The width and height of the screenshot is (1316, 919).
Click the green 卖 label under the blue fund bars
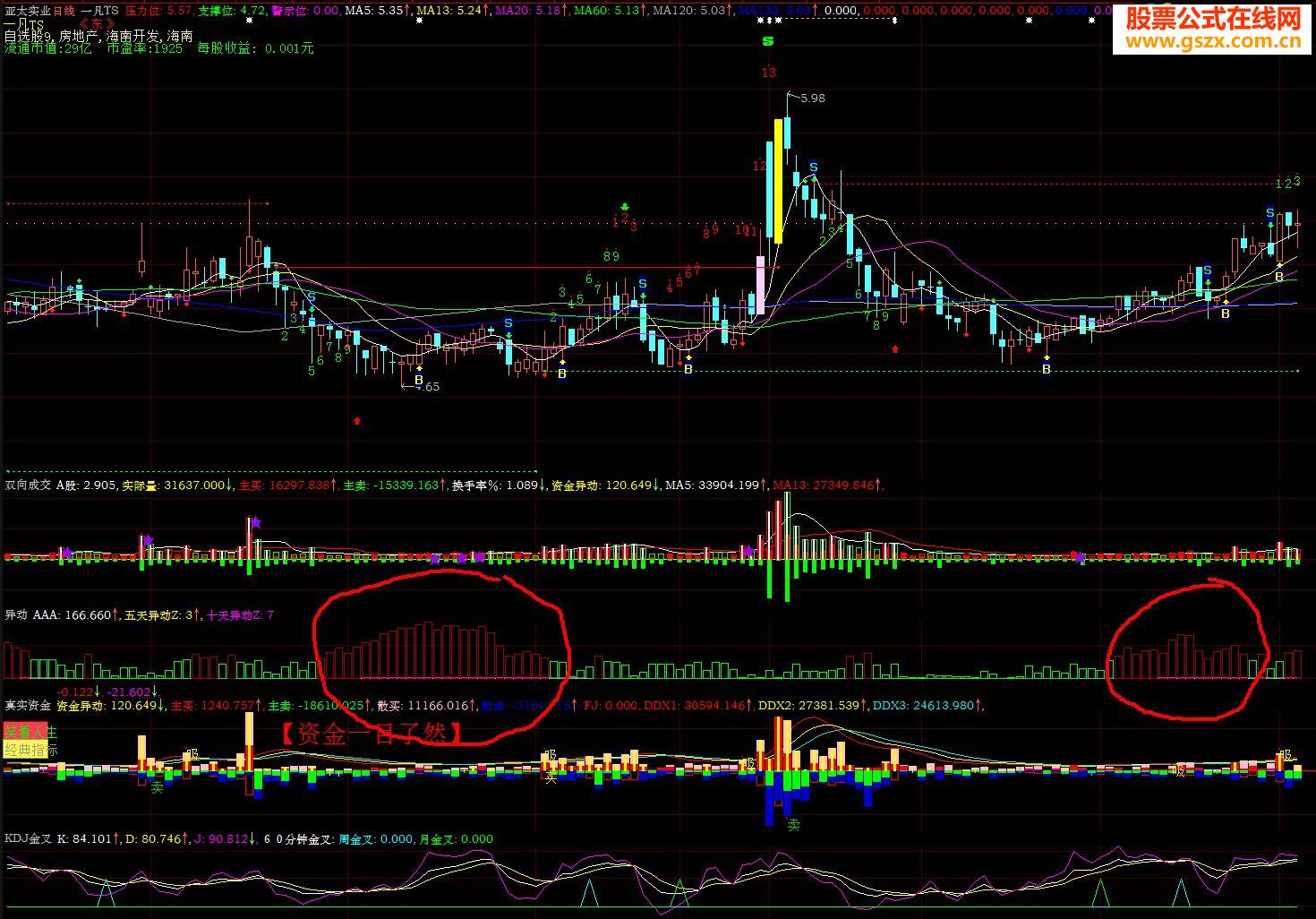coord(793,825)
